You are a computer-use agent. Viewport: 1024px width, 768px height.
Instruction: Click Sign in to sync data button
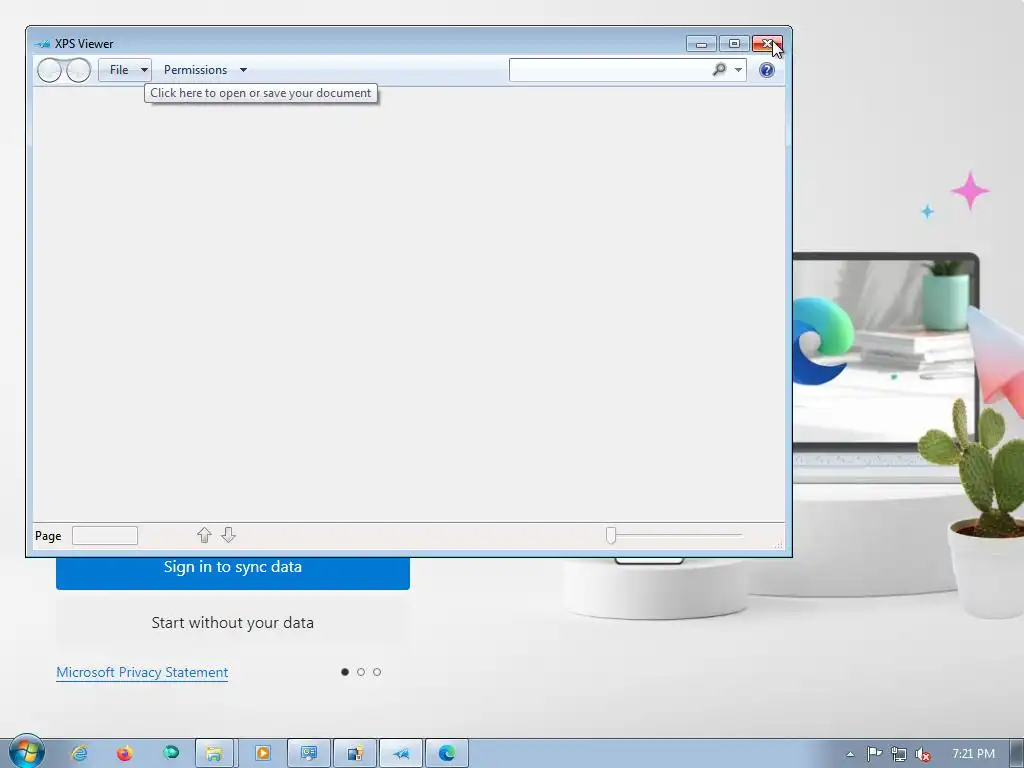[232, 567]
